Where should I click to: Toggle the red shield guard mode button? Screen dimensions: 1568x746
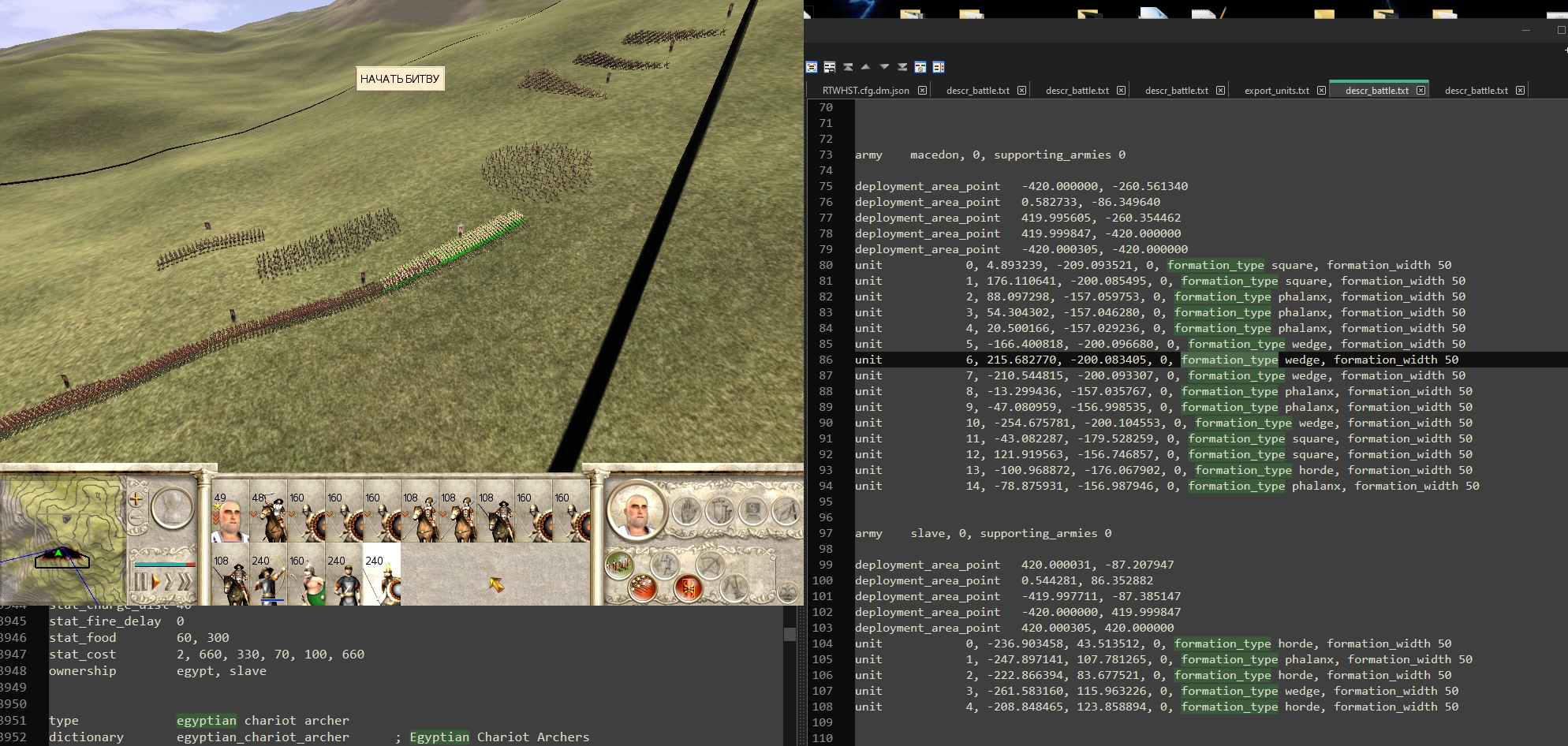point(688,589)
